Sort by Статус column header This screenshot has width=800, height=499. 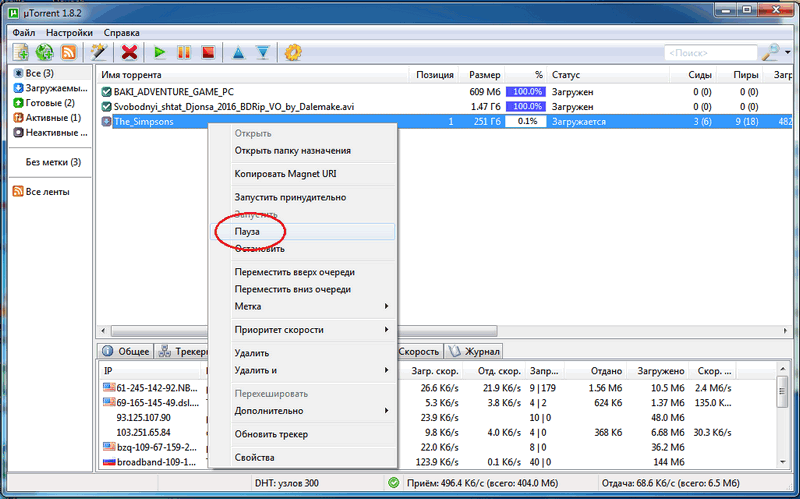(x=608, y=74)
